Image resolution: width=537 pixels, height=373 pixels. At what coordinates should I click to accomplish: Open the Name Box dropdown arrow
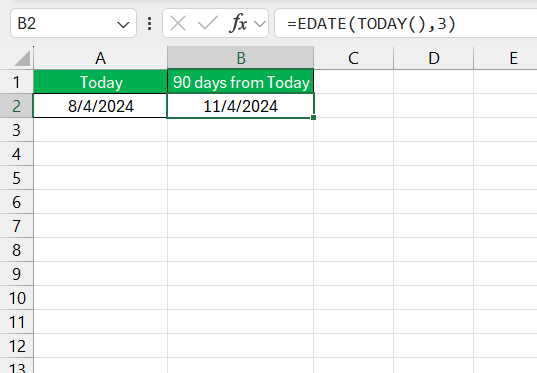coord(123,25)
